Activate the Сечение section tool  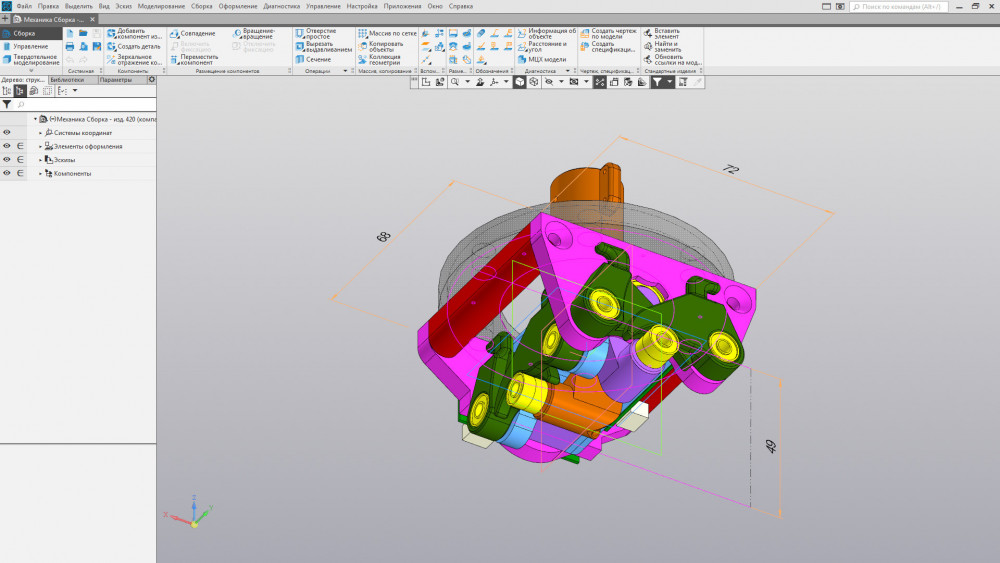318,59
